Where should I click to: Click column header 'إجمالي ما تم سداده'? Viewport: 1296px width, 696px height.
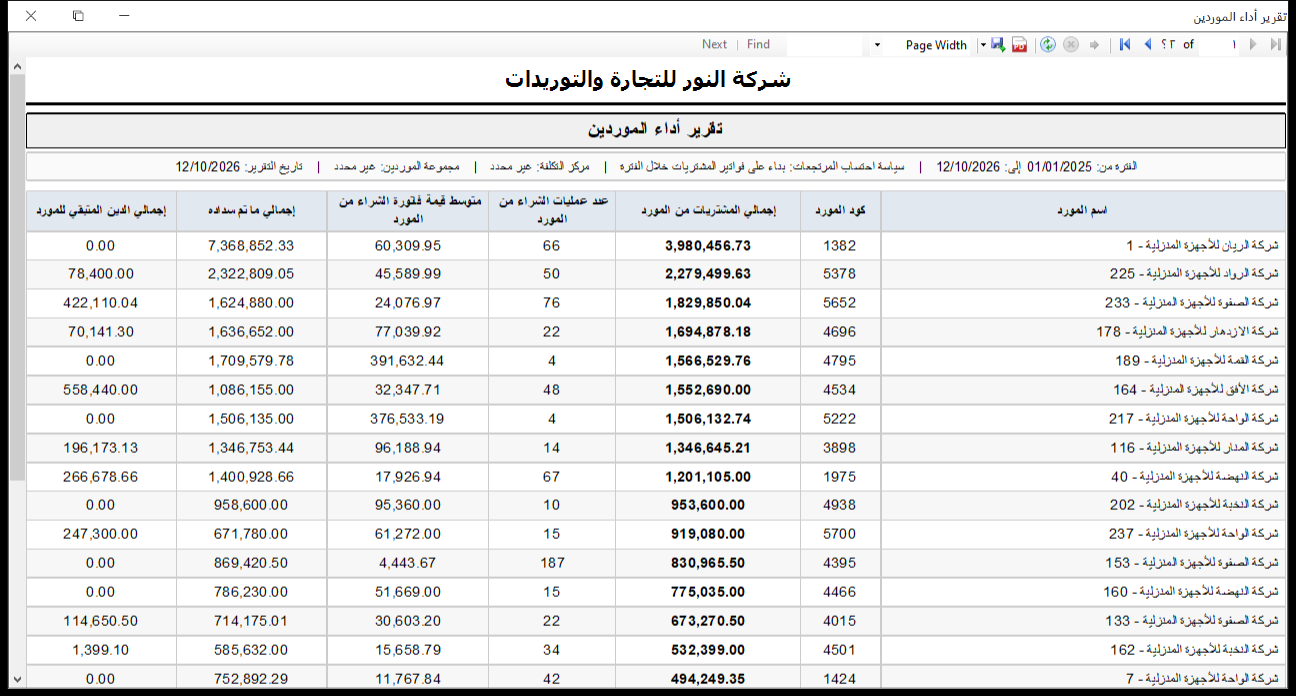pos(251,211)
